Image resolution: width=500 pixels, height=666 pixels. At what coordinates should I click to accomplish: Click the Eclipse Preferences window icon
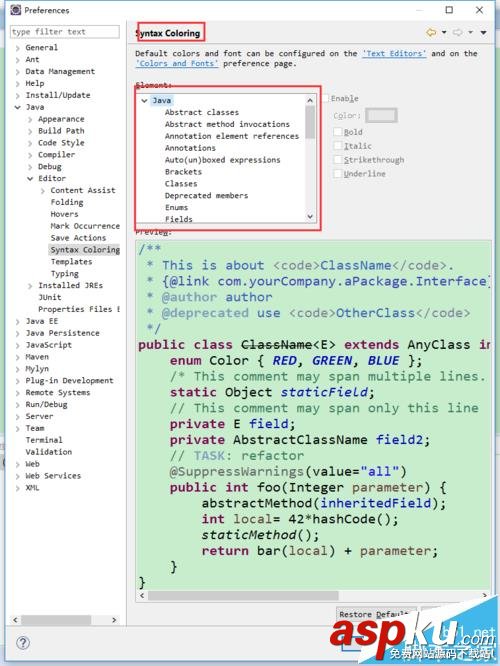(x=16, y=10)
